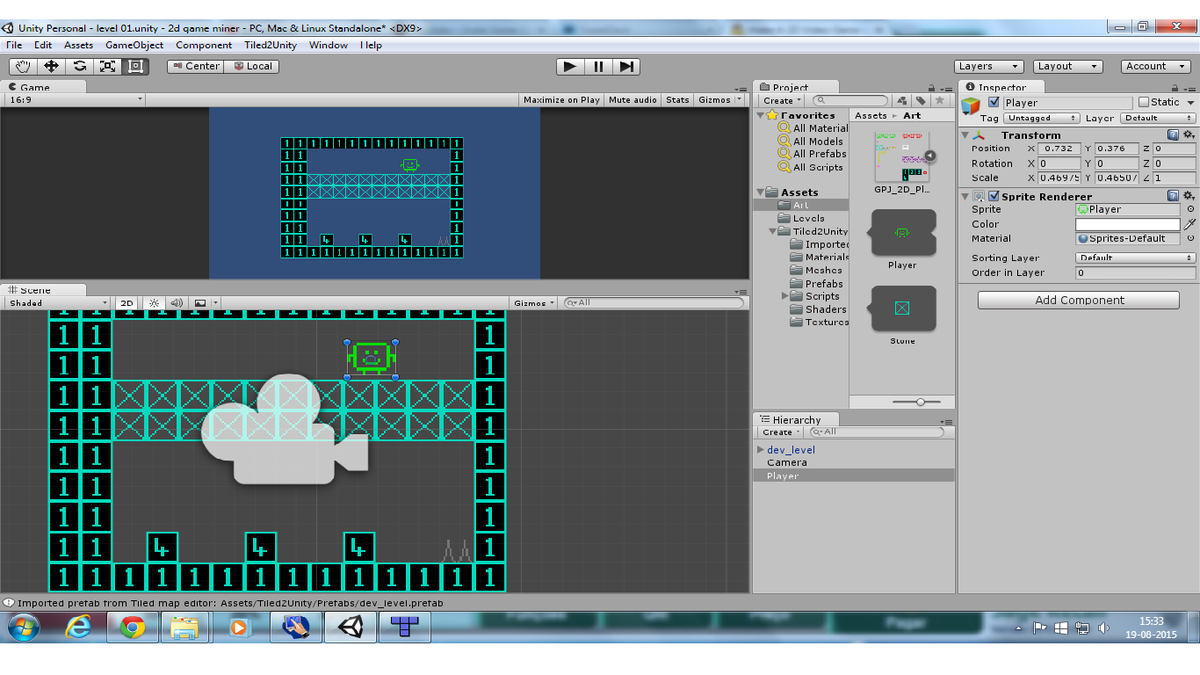The width and height of the screenshot is (1200, 675).
Task: Open the Tag Untagged dropdown
Action: pyautogui.click(x=1041, y=118)
